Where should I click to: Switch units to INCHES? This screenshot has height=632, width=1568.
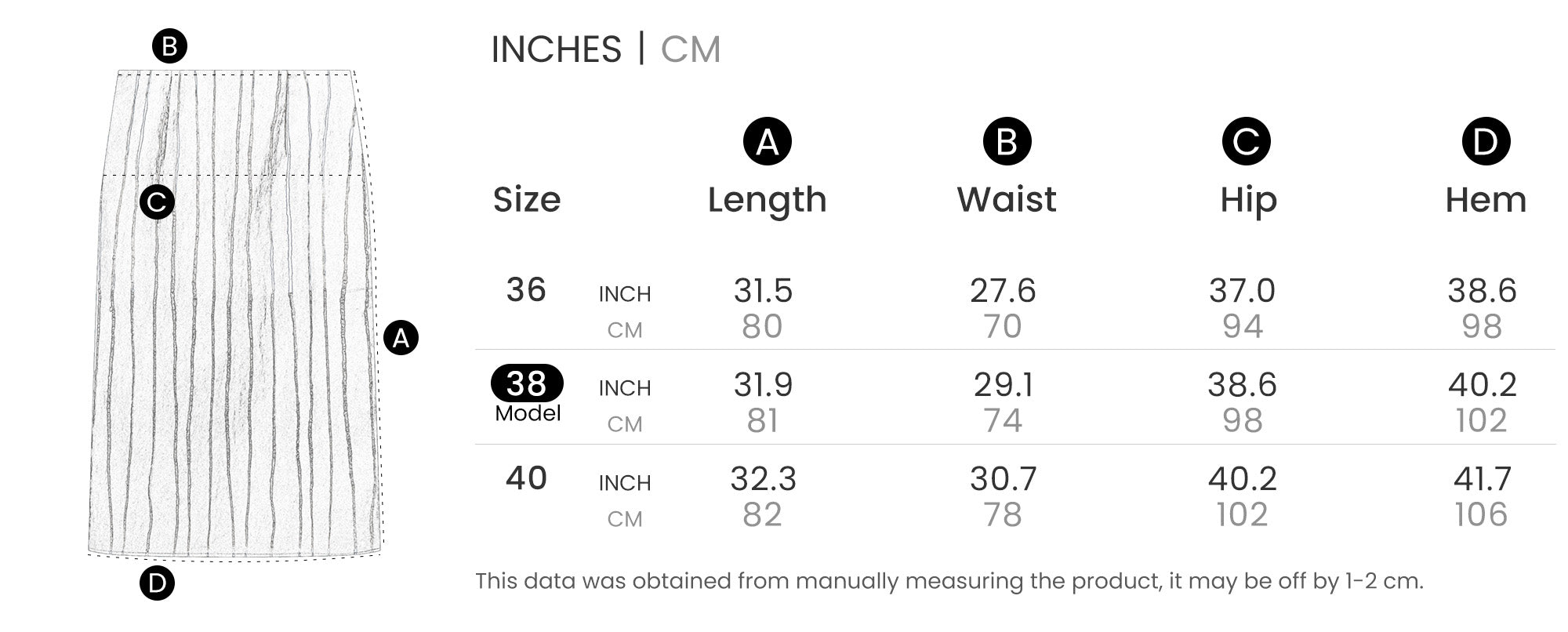[x=556, y=49]
